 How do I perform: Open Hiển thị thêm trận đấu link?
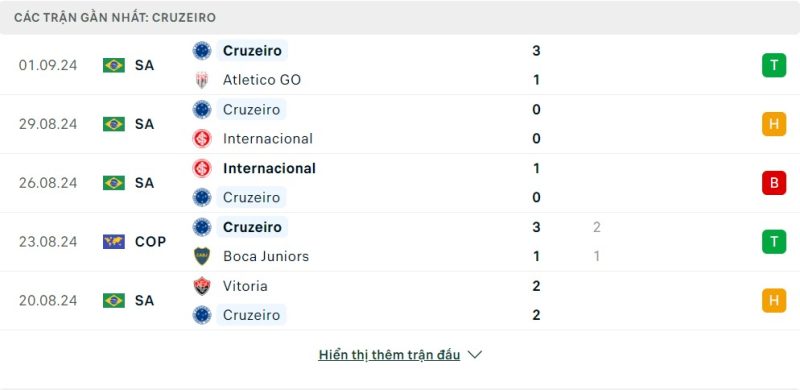(389, 355)
